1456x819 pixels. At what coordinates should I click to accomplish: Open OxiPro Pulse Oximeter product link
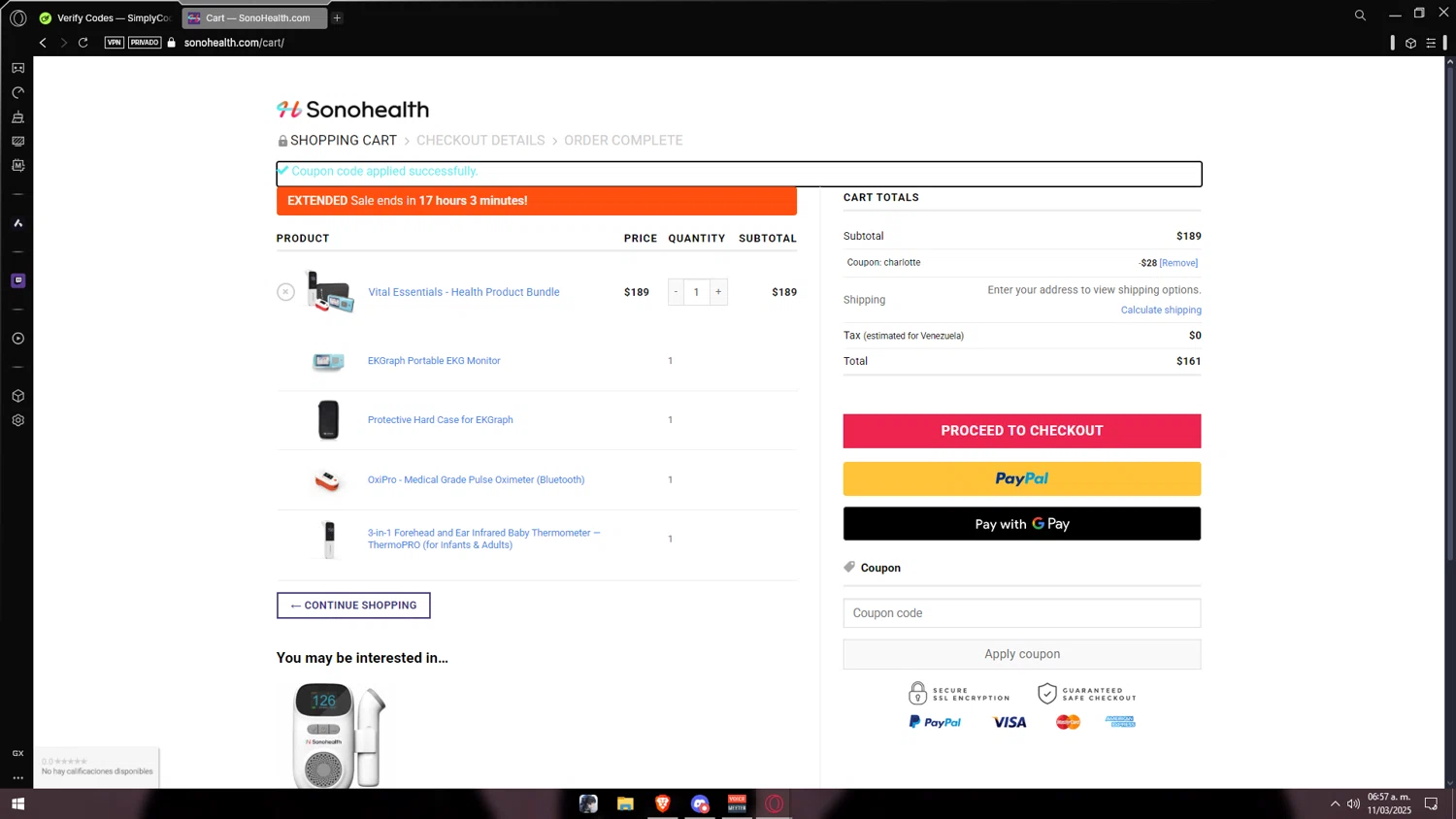click(x=476, y=480)
